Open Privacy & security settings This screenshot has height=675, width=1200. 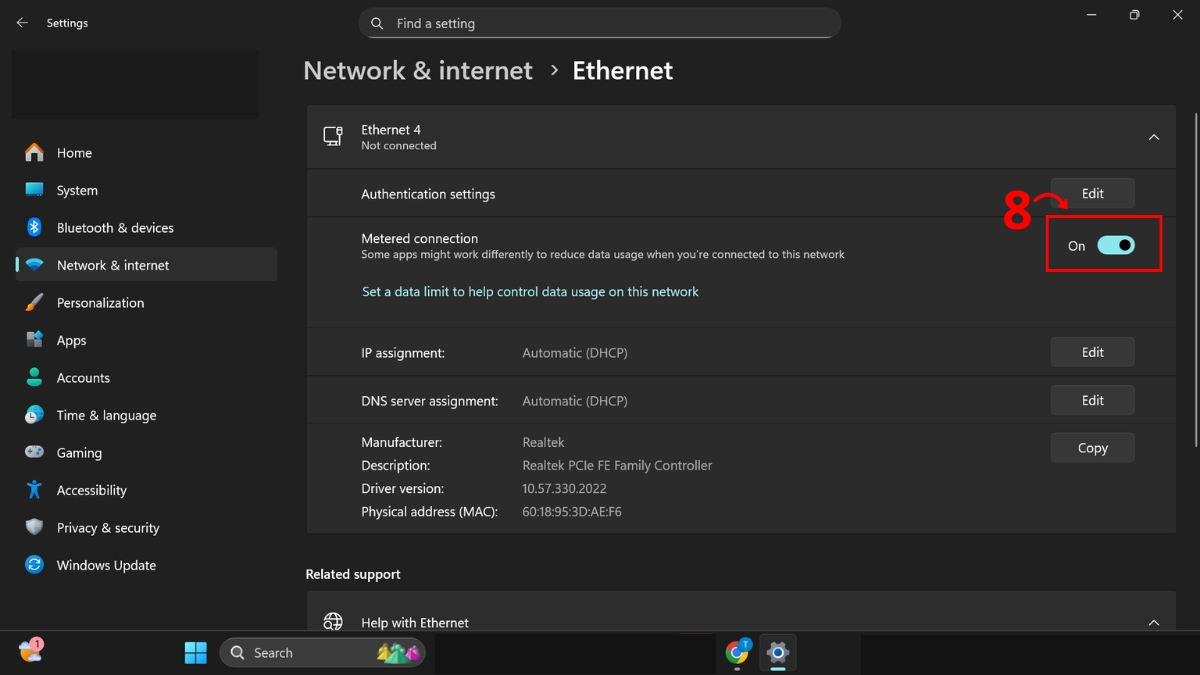point(108,527)
